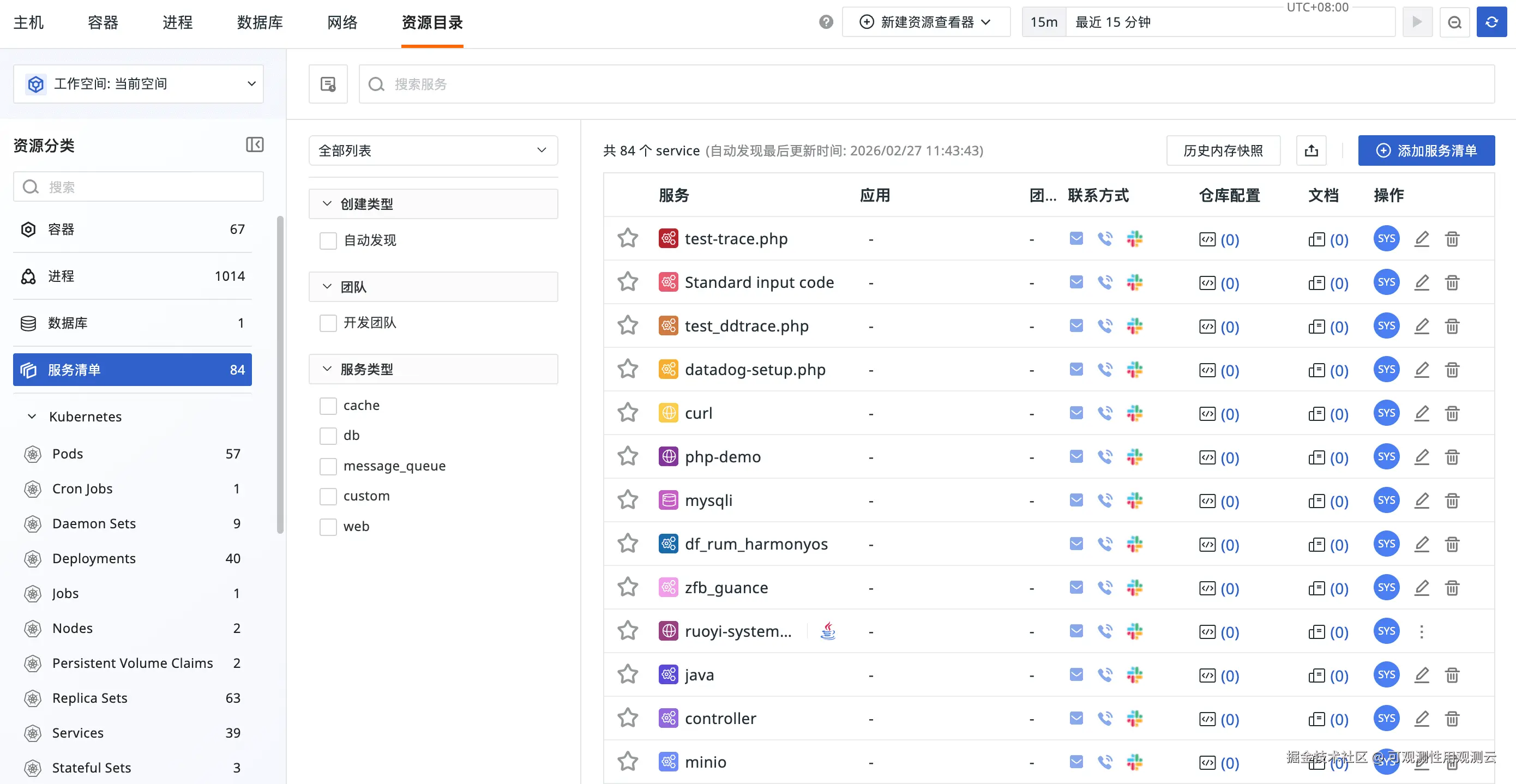Switch to the 容器 tab
The image size is (1516, 784).
pyautogui.click(x=103, y=22)
